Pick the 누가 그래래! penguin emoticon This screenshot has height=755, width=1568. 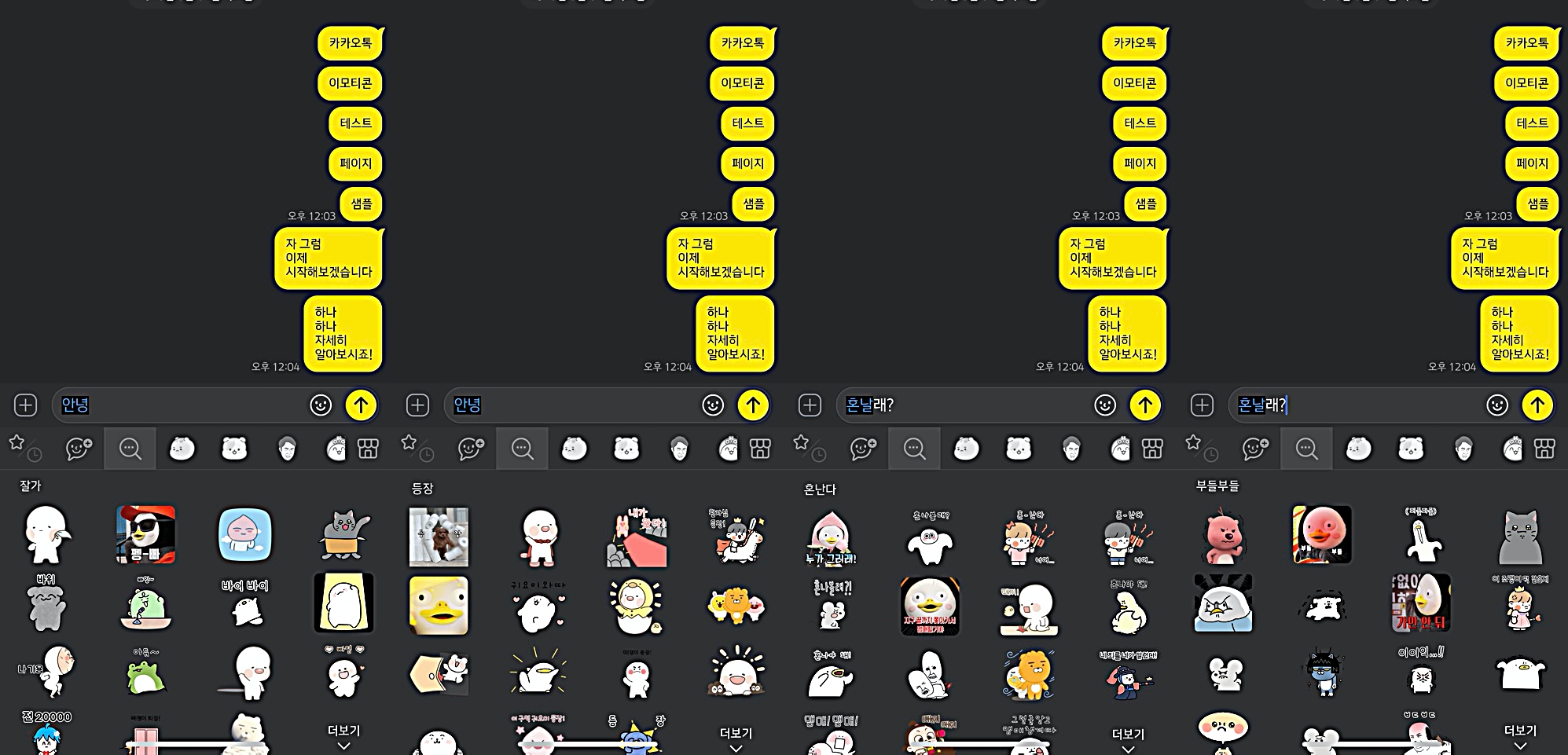tap(831, 538)
